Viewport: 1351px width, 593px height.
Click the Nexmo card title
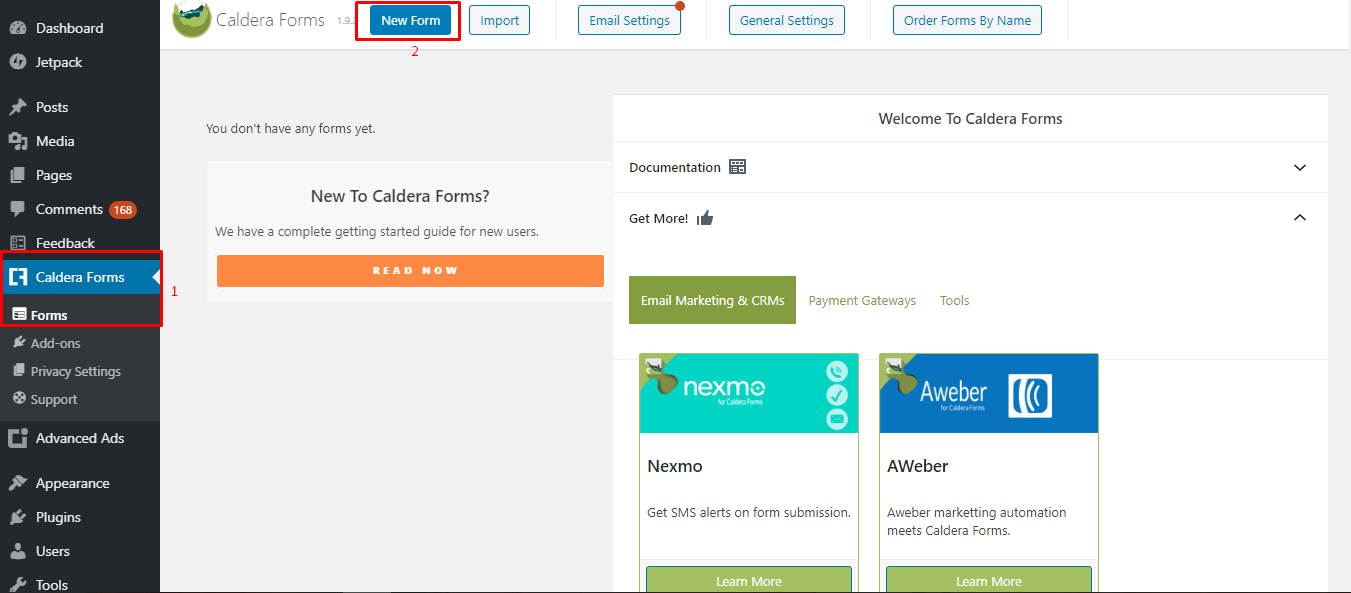[x=675, y=466]
